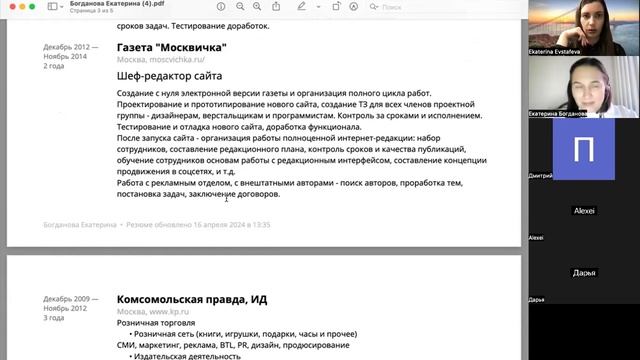The width and height of the screenshot is (640, 360).
Task: Activate the markup highlight pen tool
Action: pyautogui.click(x=301, y=7)
